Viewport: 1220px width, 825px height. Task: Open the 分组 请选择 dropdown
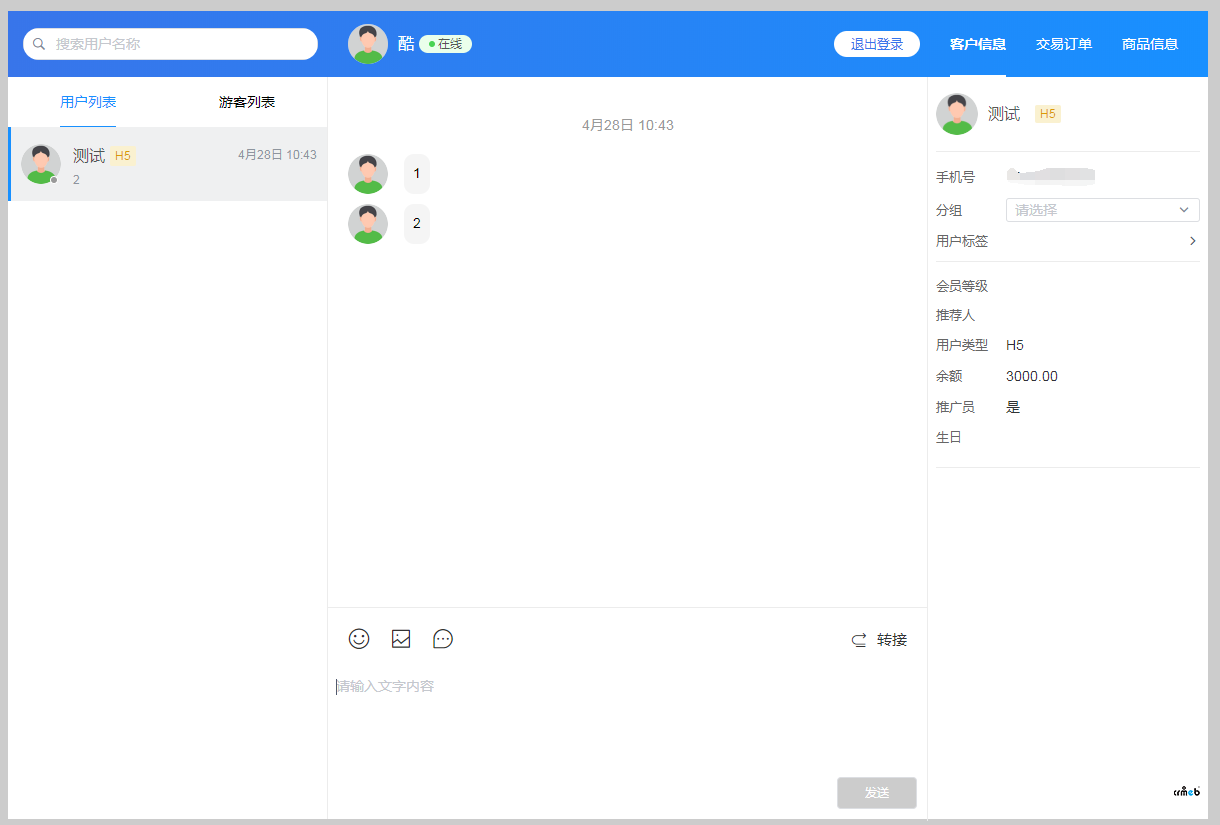pos(1102,210)
